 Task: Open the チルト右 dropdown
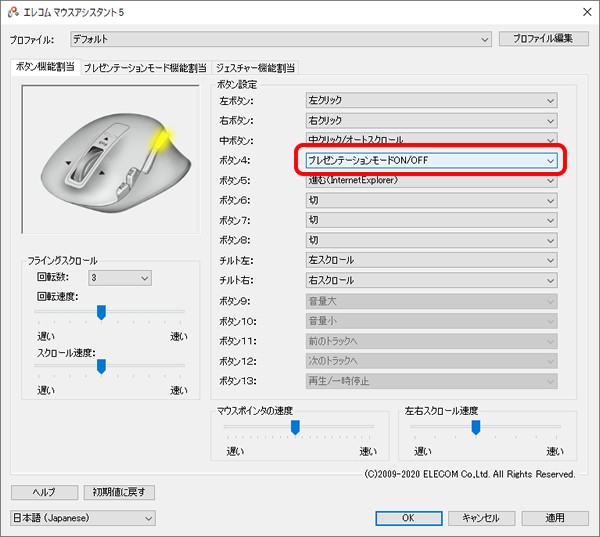[x=431, y=281]
